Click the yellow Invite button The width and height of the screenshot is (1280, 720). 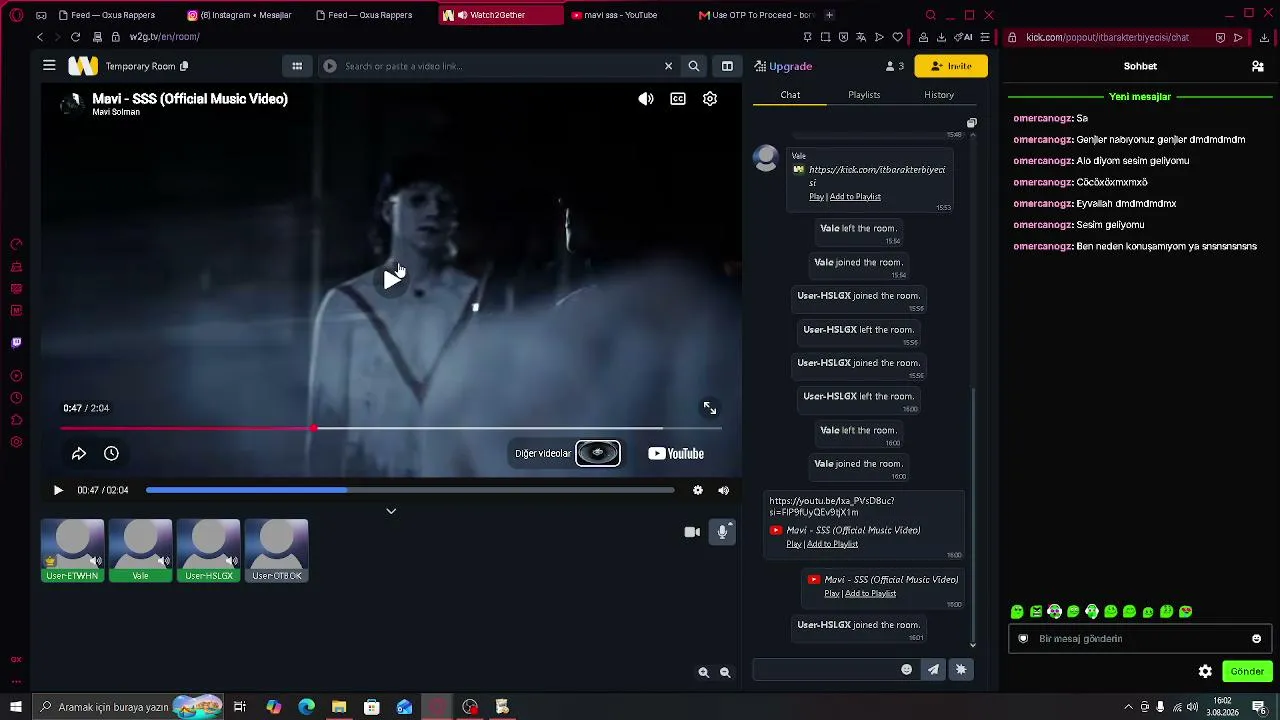coord(951,66)
